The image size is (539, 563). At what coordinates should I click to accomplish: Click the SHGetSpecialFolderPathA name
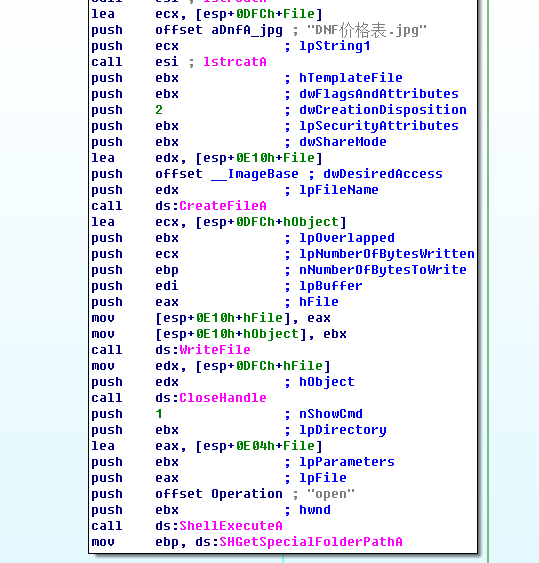click(x=311, y=542)
